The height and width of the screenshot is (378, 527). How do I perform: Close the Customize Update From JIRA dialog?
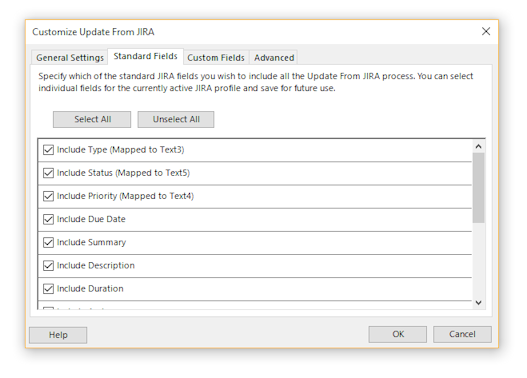tap(486, 32)
